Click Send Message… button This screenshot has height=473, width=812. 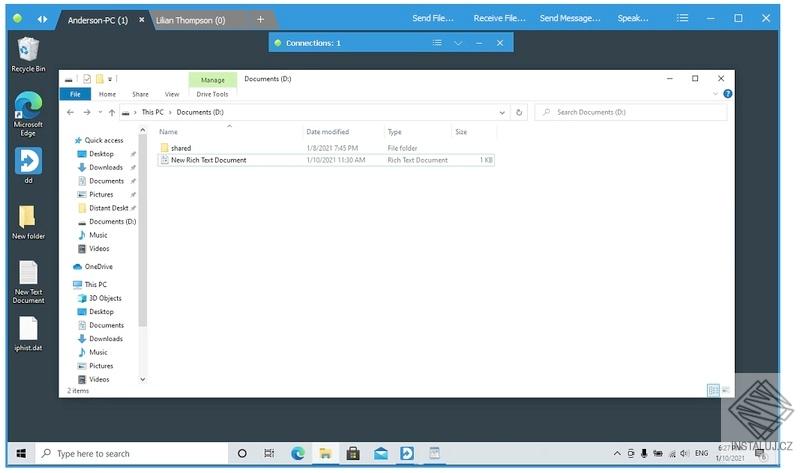570,18
